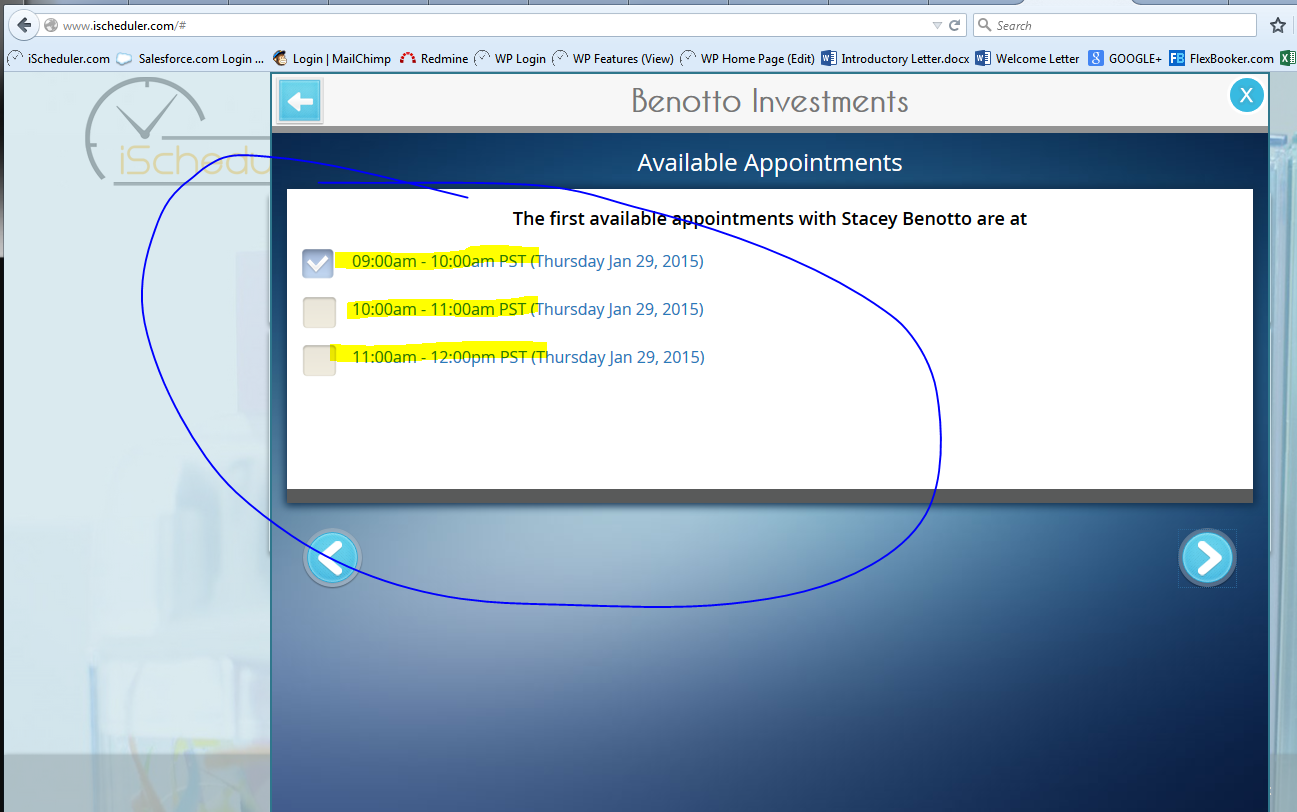Open the Introductory Letter.docx bookmark
The width and height of the screenshot is (1297, 812).
point(895,59)
